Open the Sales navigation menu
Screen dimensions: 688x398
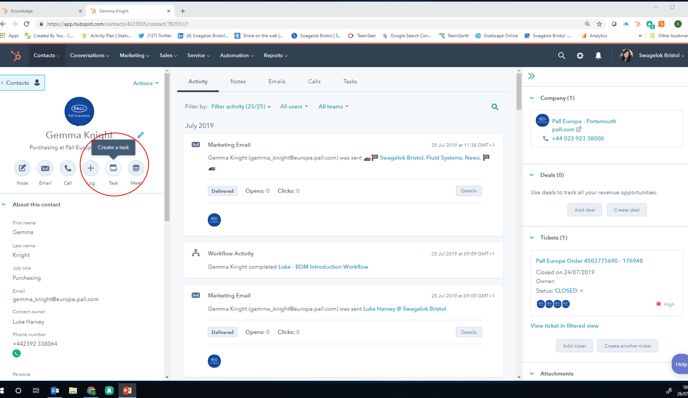[x=168, y=56]
